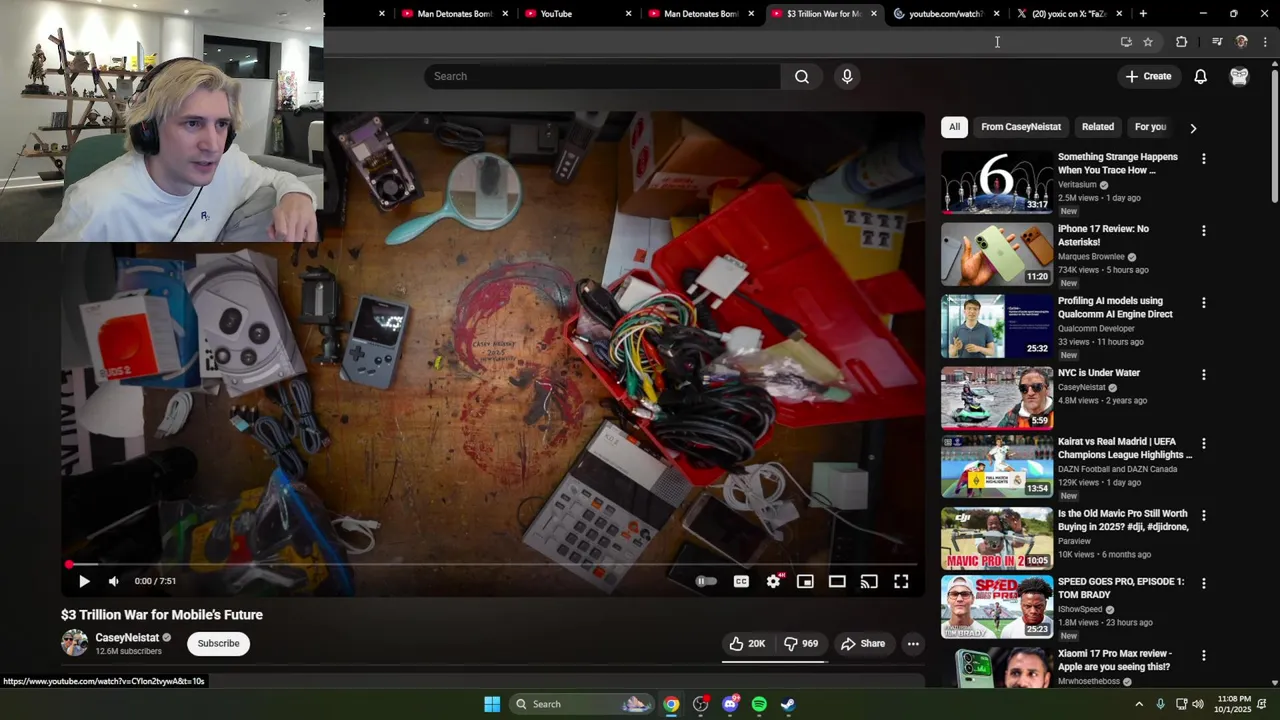Screen dimensions: 1280x720
Task: Open menu for Something Strange Happens video
Action: 1204,159
